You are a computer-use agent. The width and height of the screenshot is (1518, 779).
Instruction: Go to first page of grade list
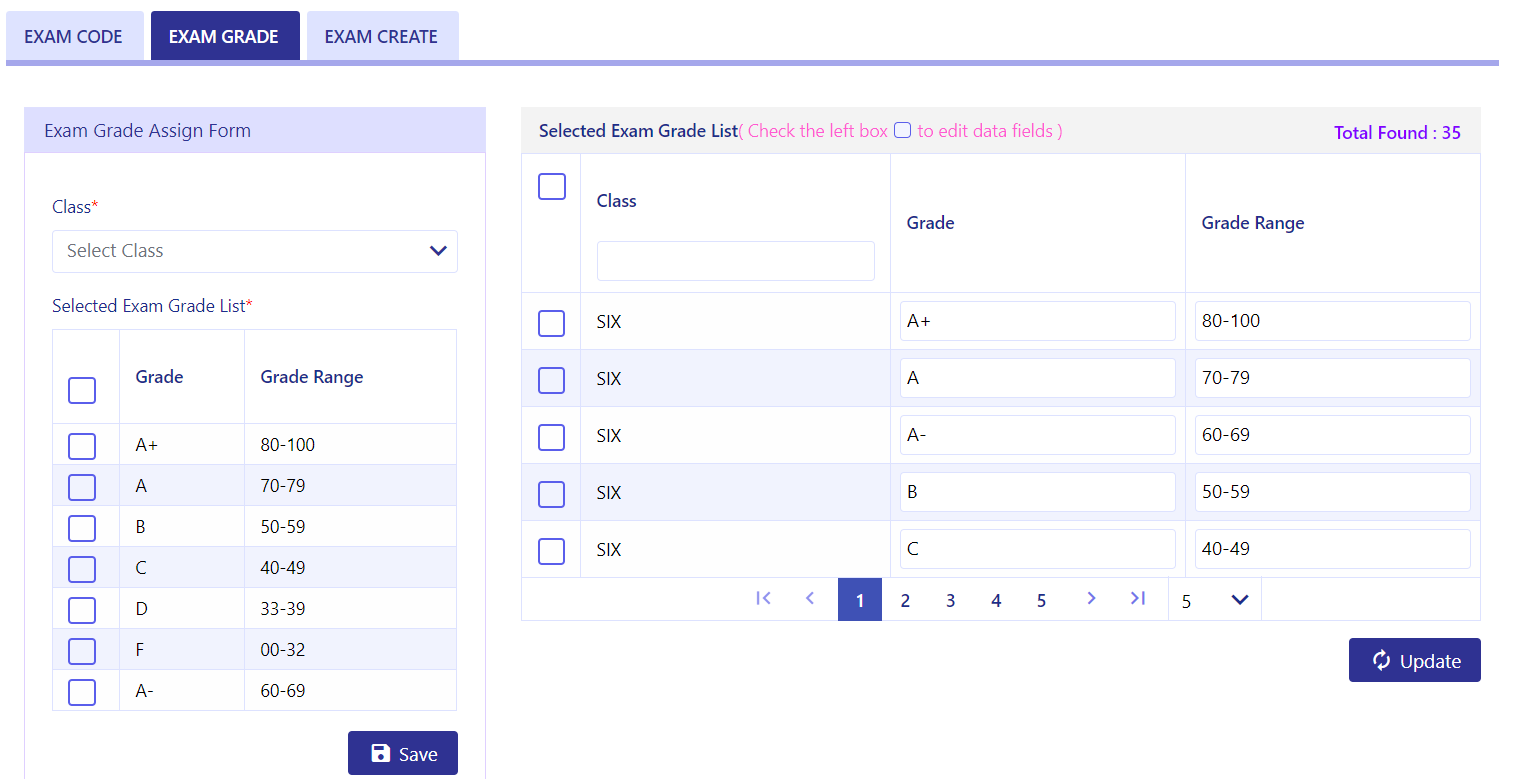point(764,599)
